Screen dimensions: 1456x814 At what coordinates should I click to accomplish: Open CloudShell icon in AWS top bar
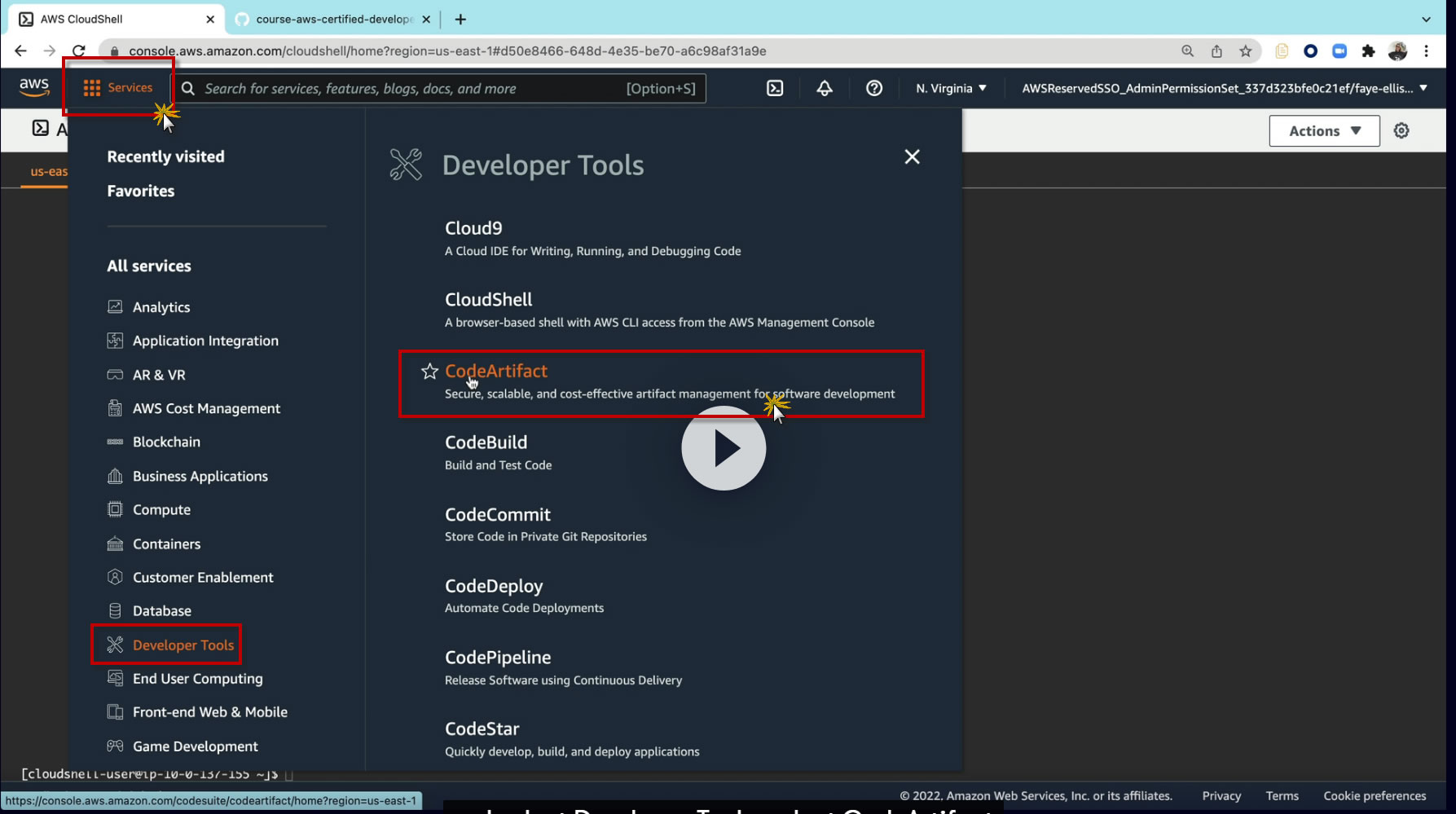point(774,88)
